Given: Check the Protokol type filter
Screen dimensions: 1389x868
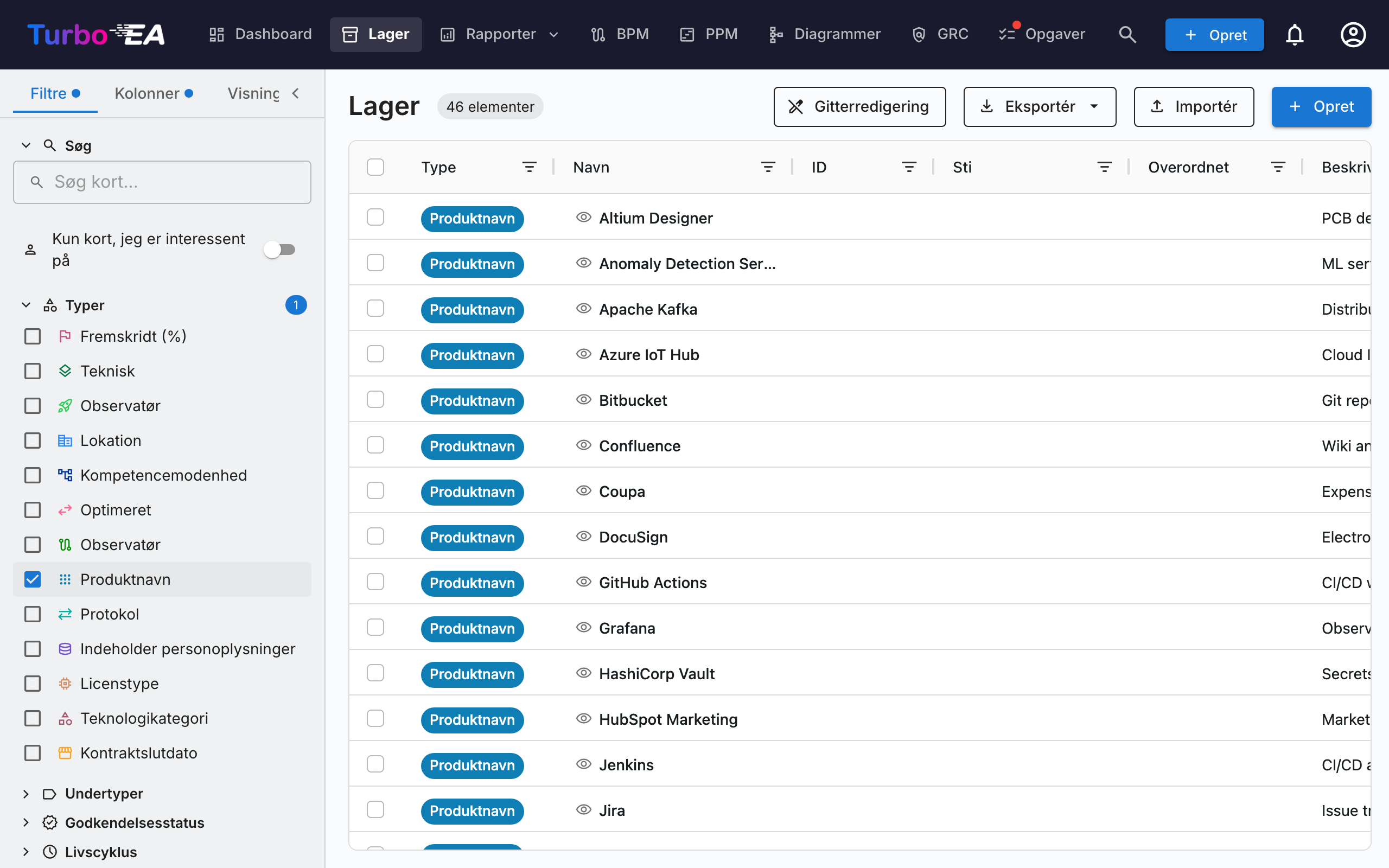Looking at the screenshot, I should (33, 614).
